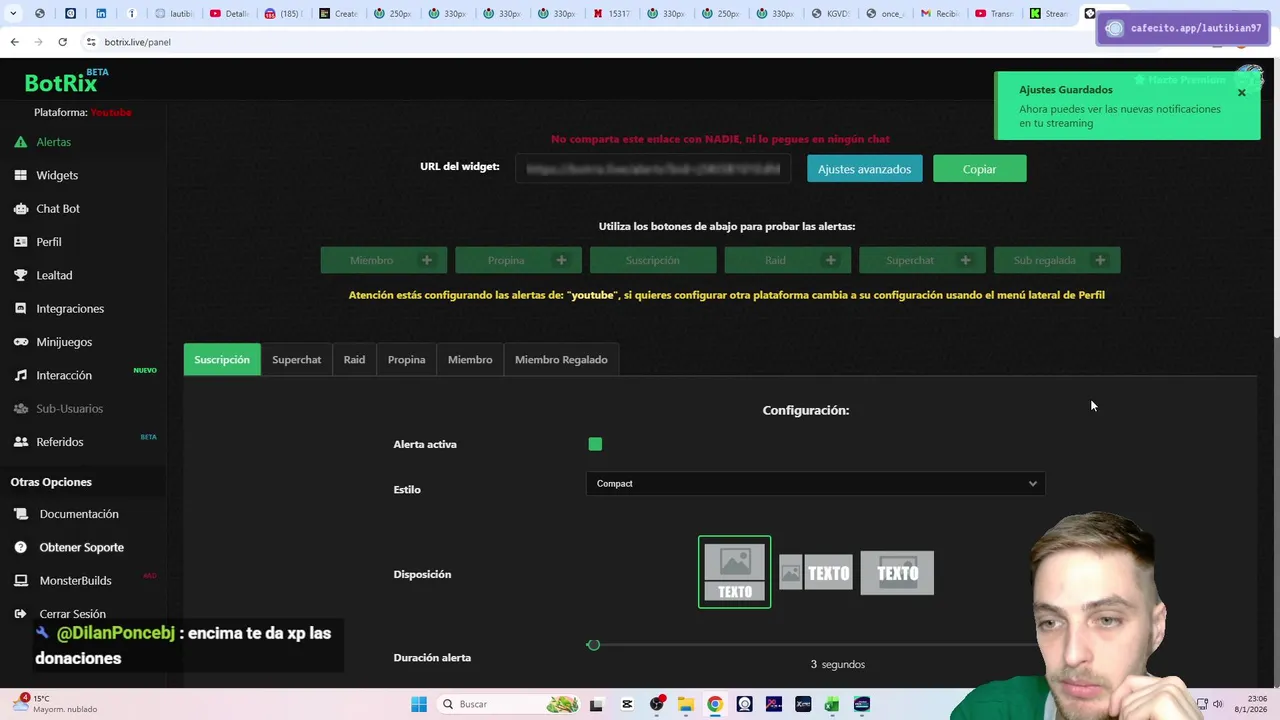The image size is (1280, 720).
Task: Select the Lealtad trophy icon
Action: [20, 275]
